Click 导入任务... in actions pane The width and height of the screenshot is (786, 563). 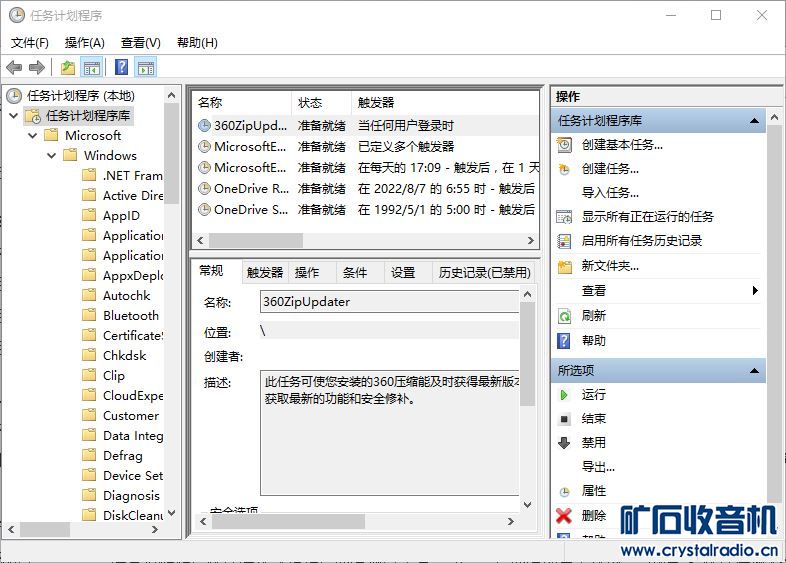(610, 193)
